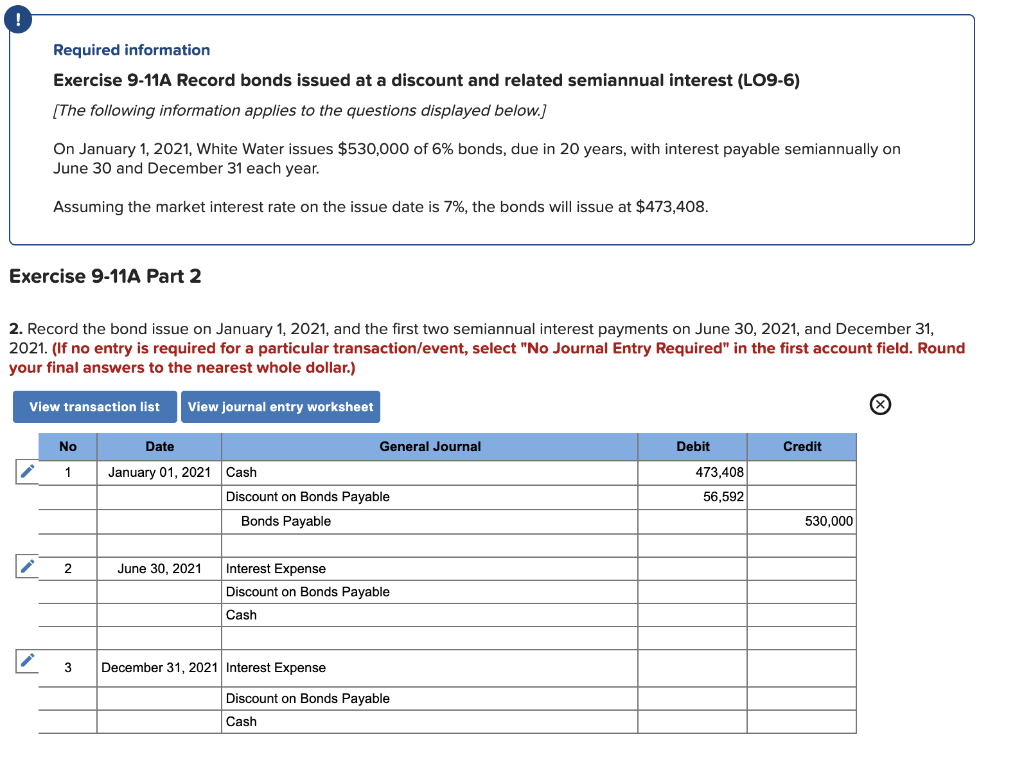Click the Debit column header
The image size is (1024, 766).
(x=693, y=446)
